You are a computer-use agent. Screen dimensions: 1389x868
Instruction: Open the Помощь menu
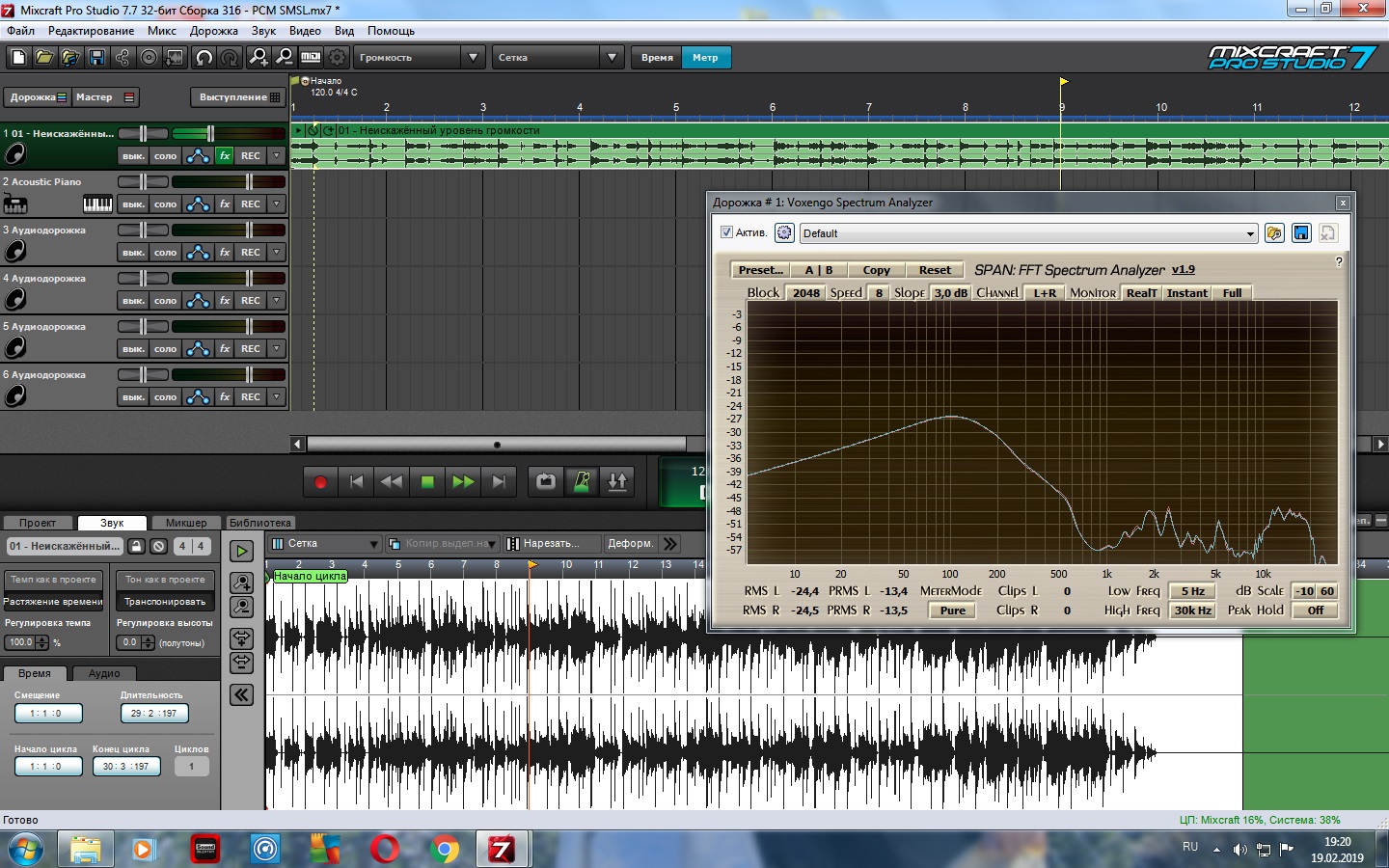click(391, 31)
